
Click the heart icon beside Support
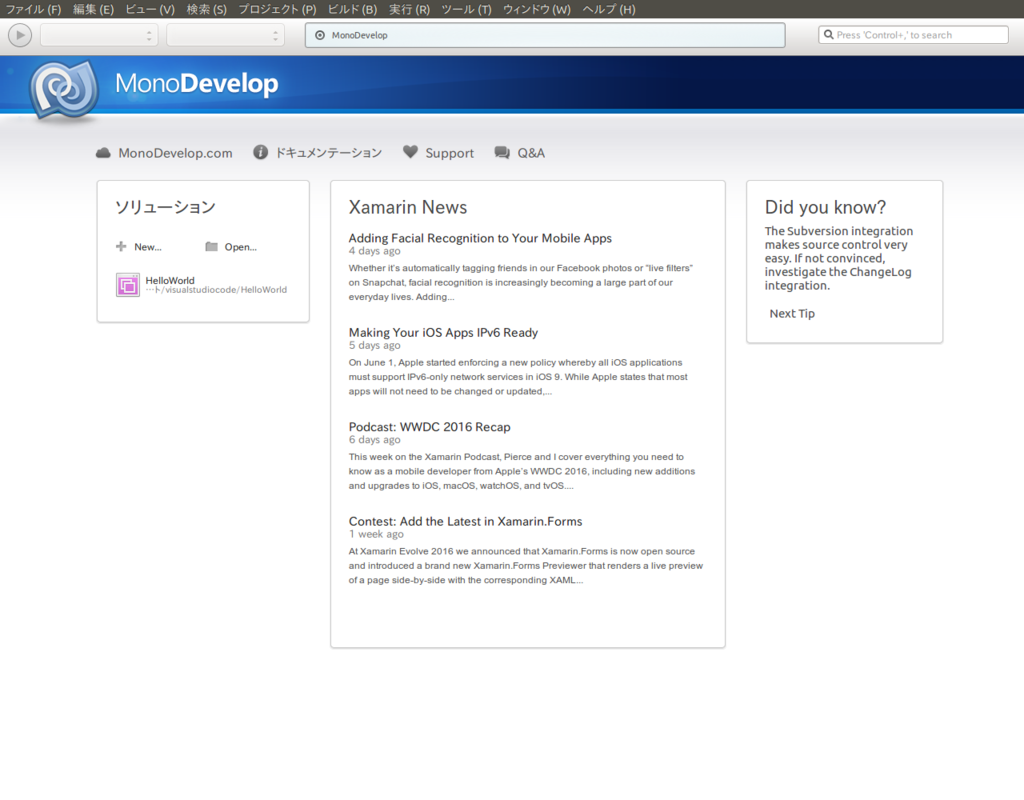tap(410, 152)
